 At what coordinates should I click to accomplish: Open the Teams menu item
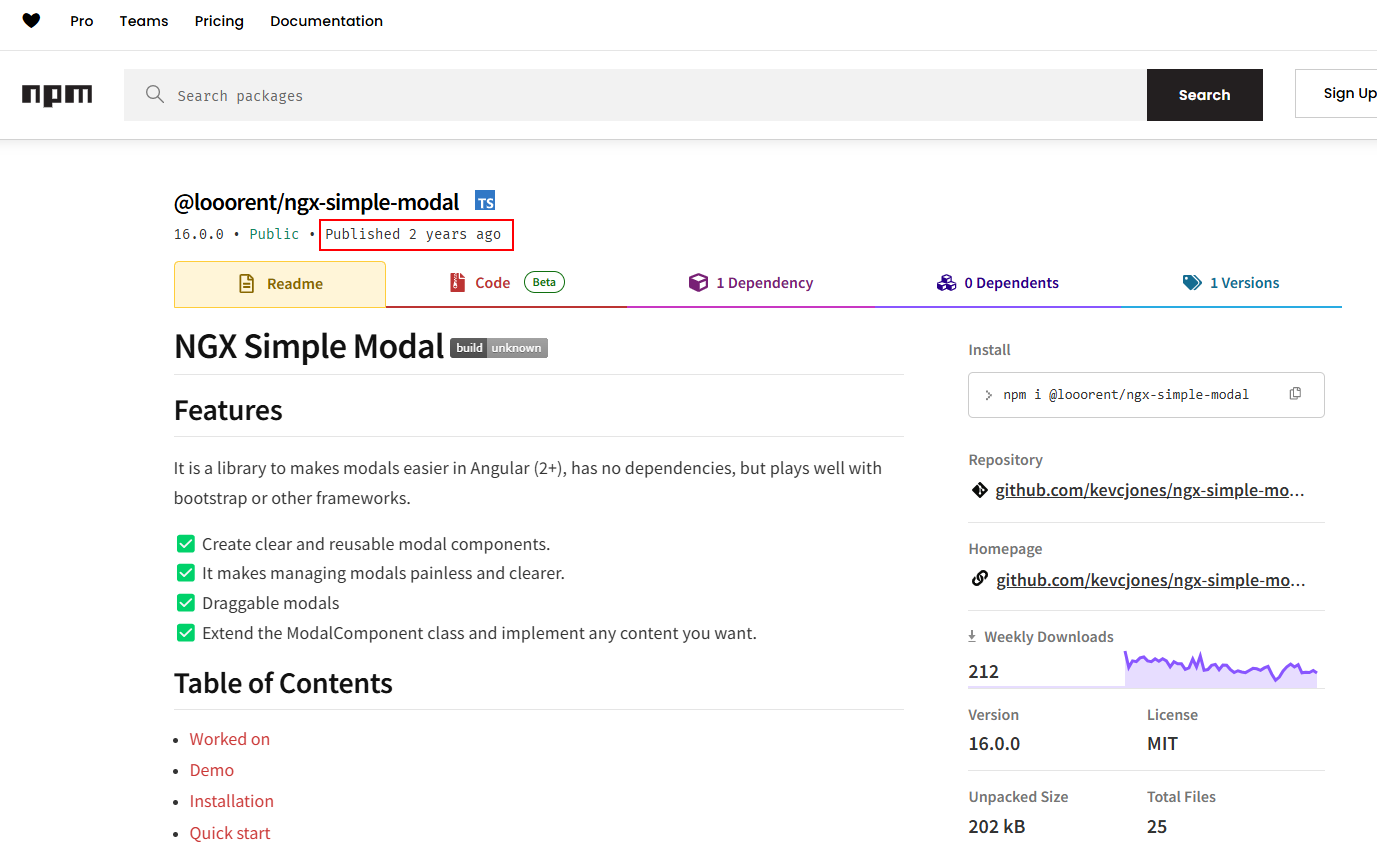tap(144, 21)
